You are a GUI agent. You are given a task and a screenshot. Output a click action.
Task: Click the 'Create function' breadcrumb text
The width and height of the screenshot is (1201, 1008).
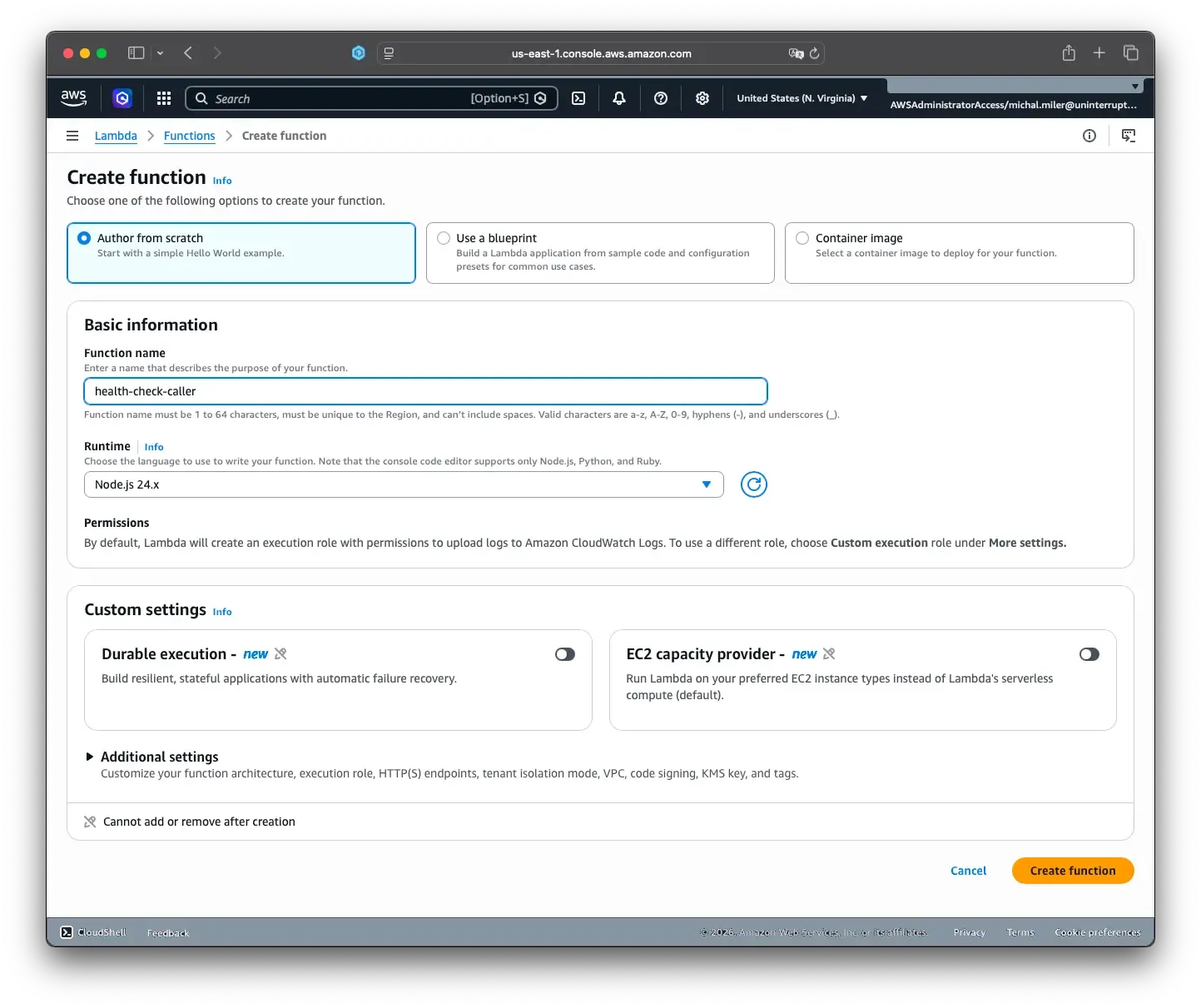click(284, 136)
